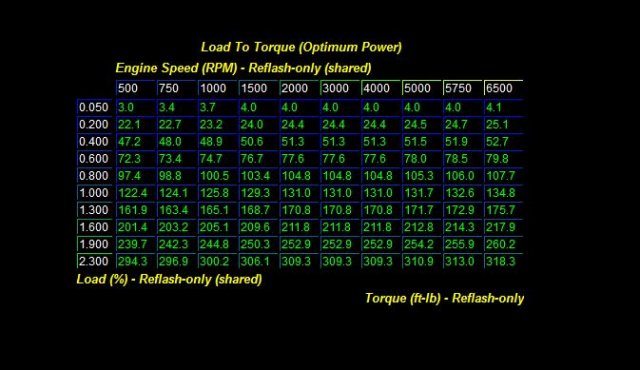Image resolution: width=640 pixels, height=370 pixels.
Task: Click the 2.300 load row header
Action: click(94, 261)
